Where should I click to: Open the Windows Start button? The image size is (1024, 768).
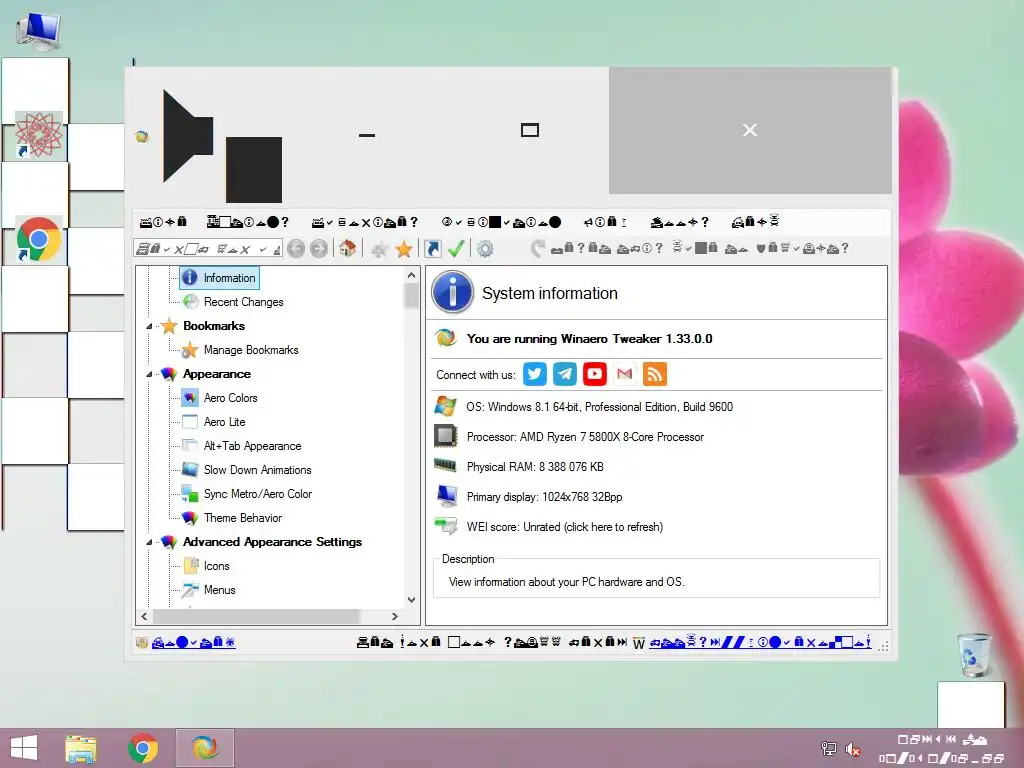(x=24, y=748)
